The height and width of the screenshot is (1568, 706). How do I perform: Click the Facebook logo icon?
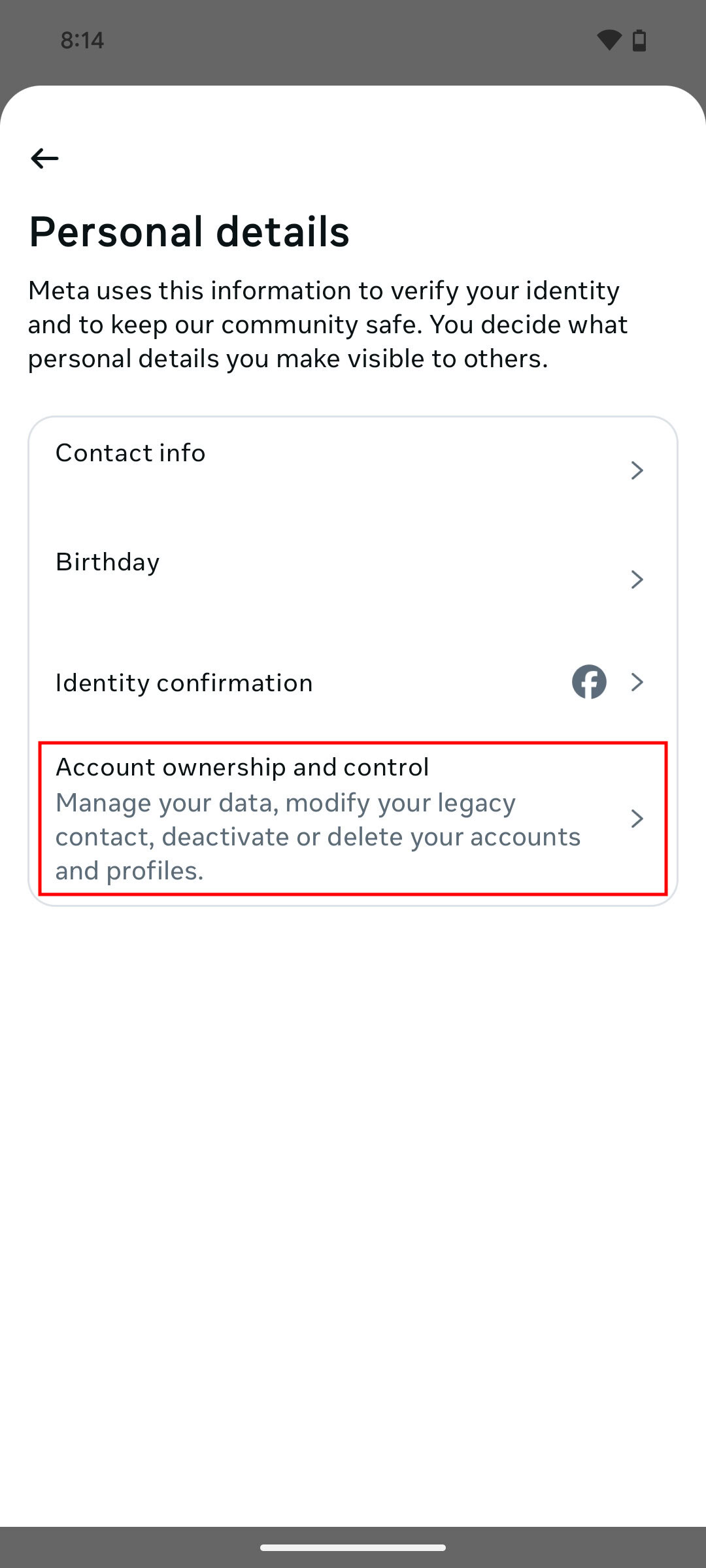pos(589,682)
